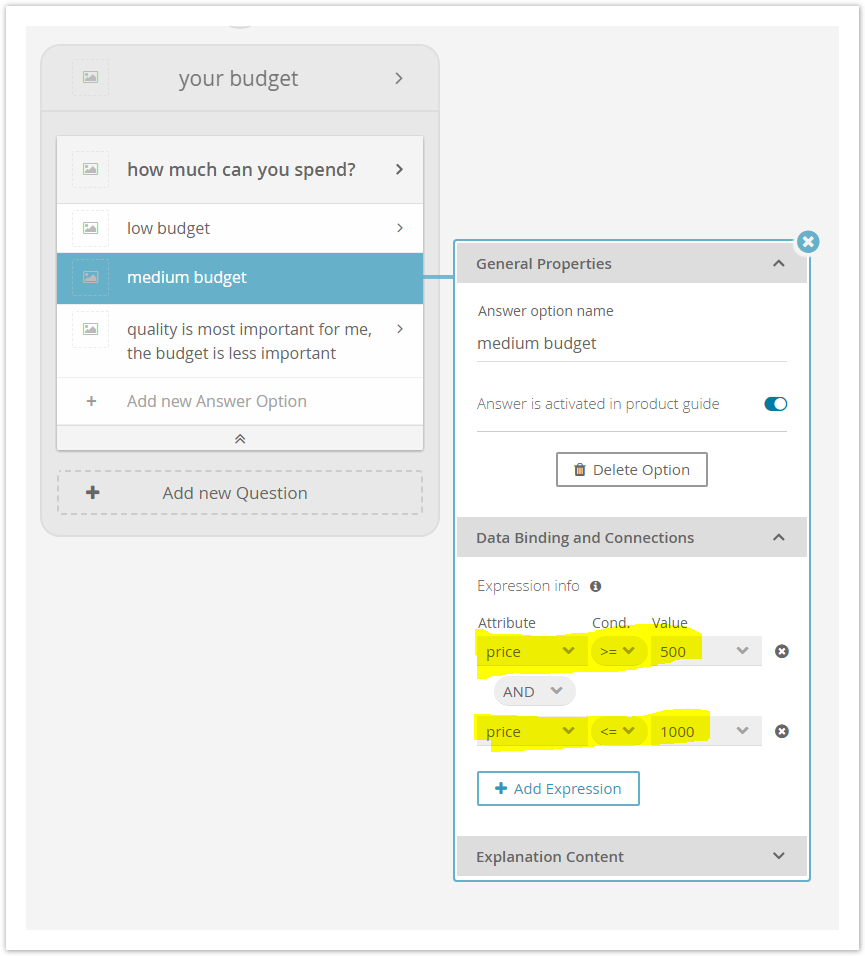Select the low budget answer option
This screenshot has height=956, width=865.
coord(240,228)
